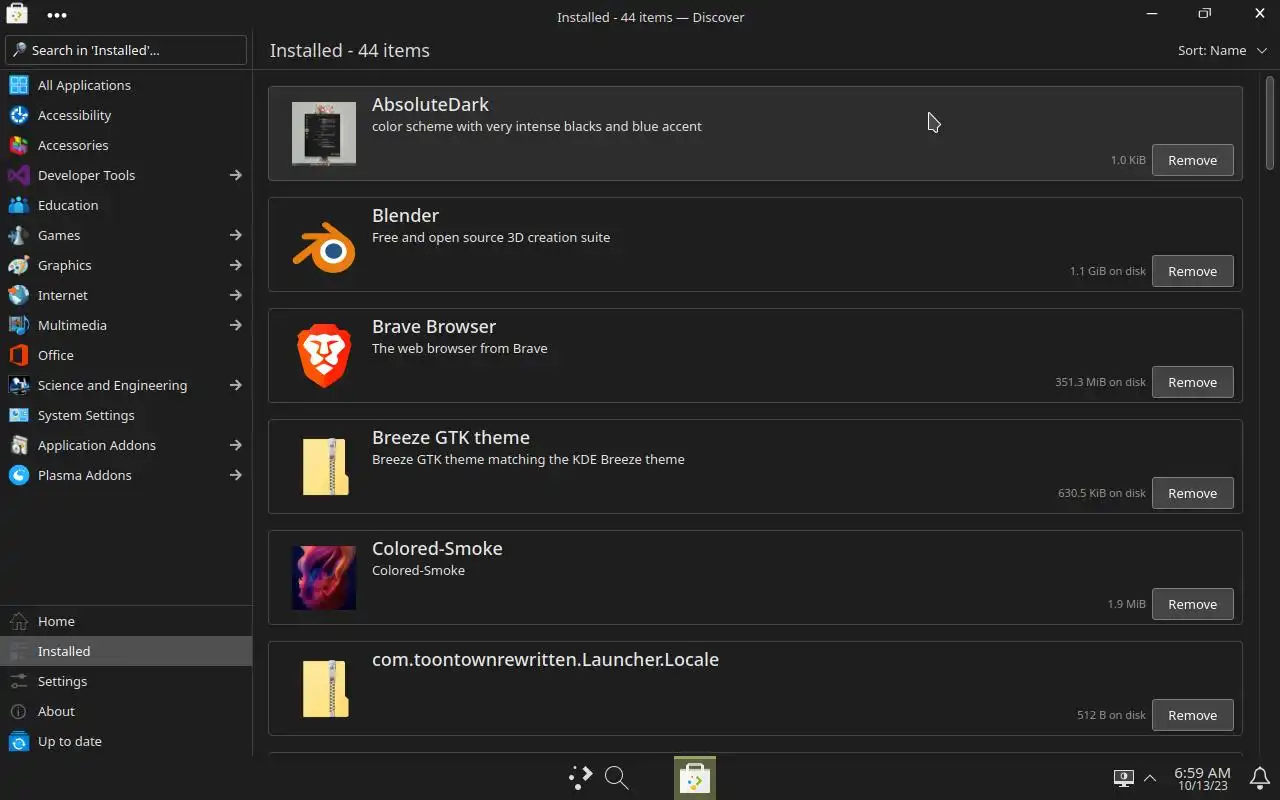Open the AbsoluteDark preview thumbnail
The height and width of the screenshot is (800, 1280).
pos(324,134)
